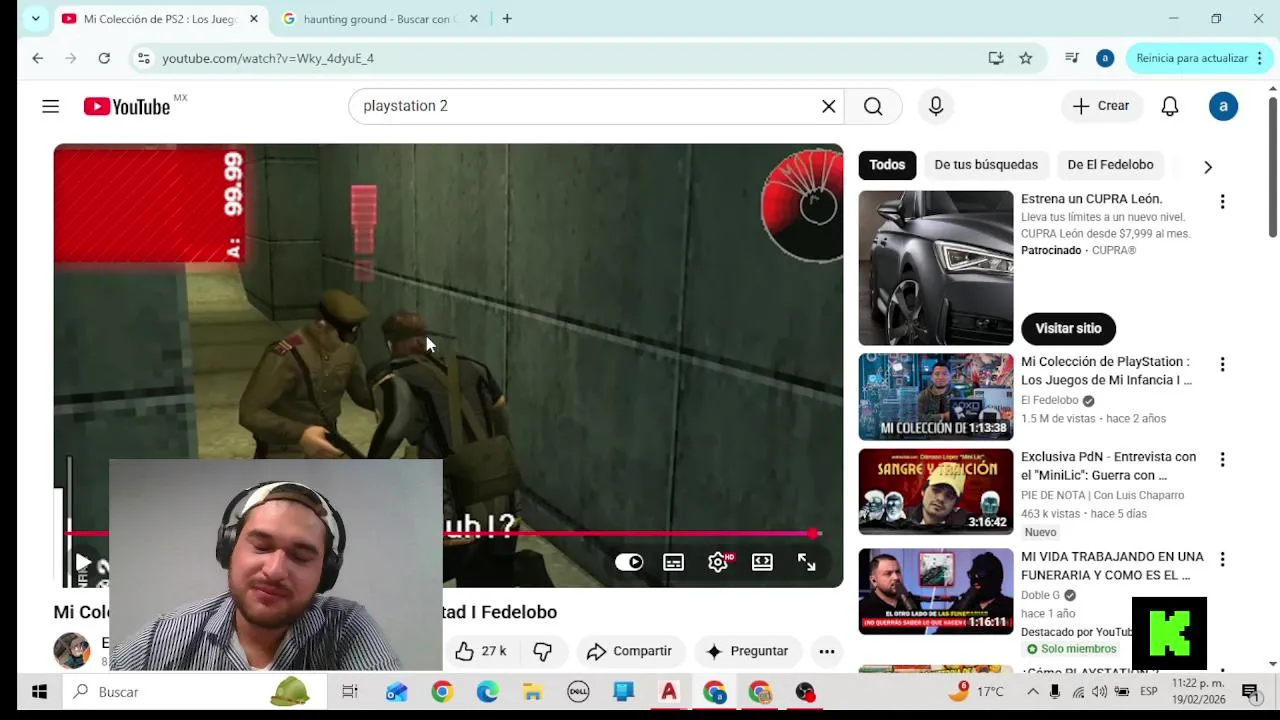Show more filter chips with arrow

click(x=1208, y=167)
